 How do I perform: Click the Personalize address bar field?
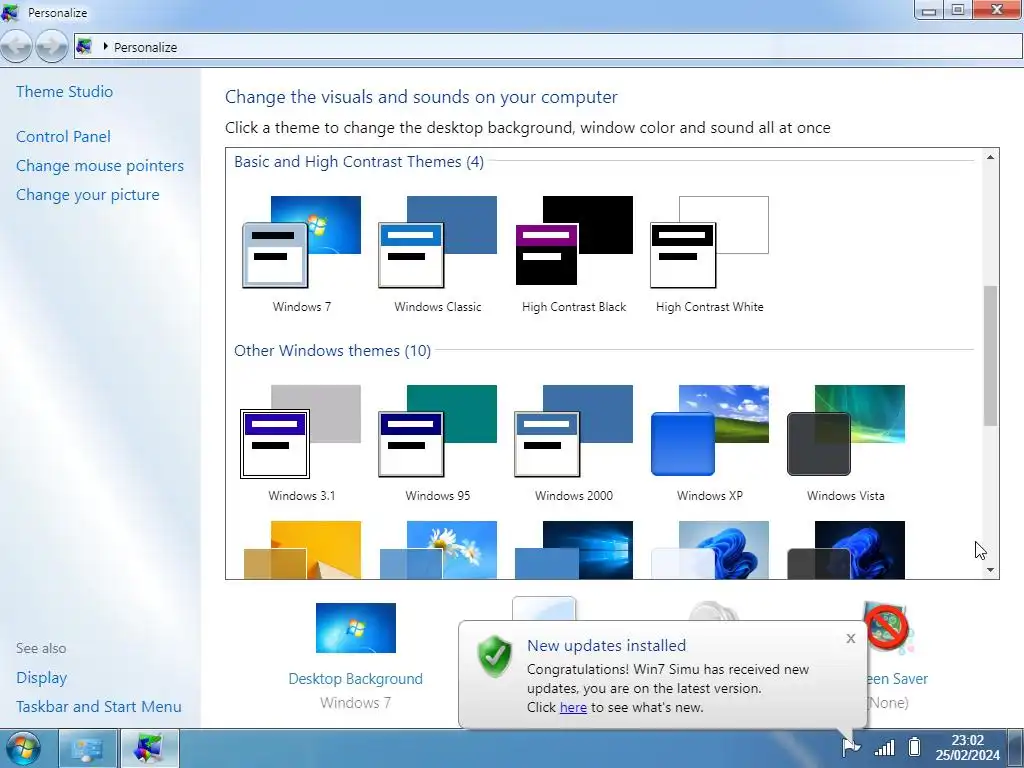(x=548, y=46)
